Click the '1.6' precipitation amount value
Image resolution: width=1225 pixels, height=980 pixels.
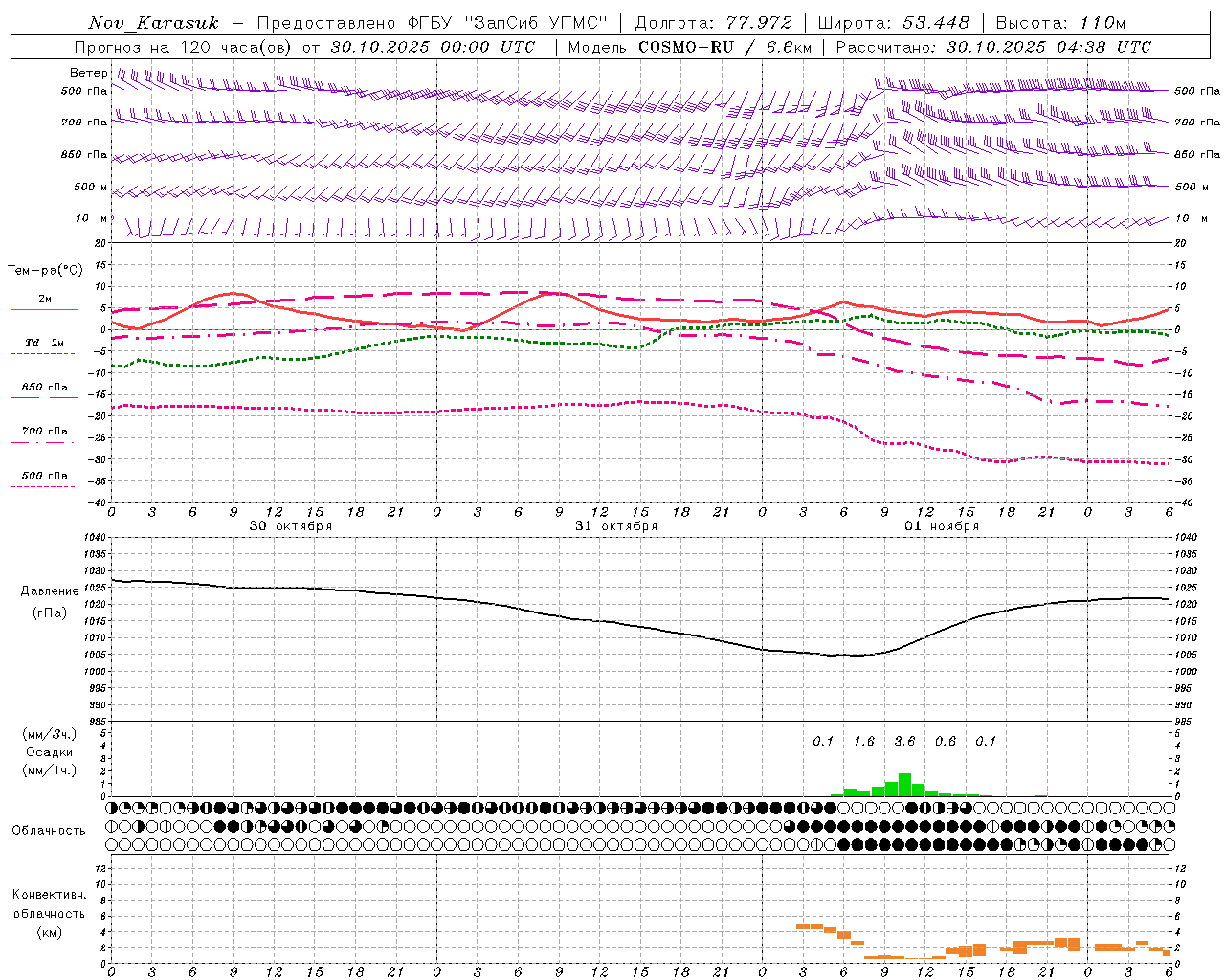[x=864, y=741]
